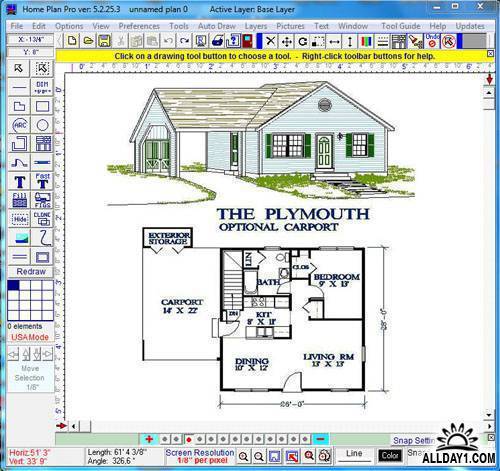Select the red zoom level dot

(188, 440)
